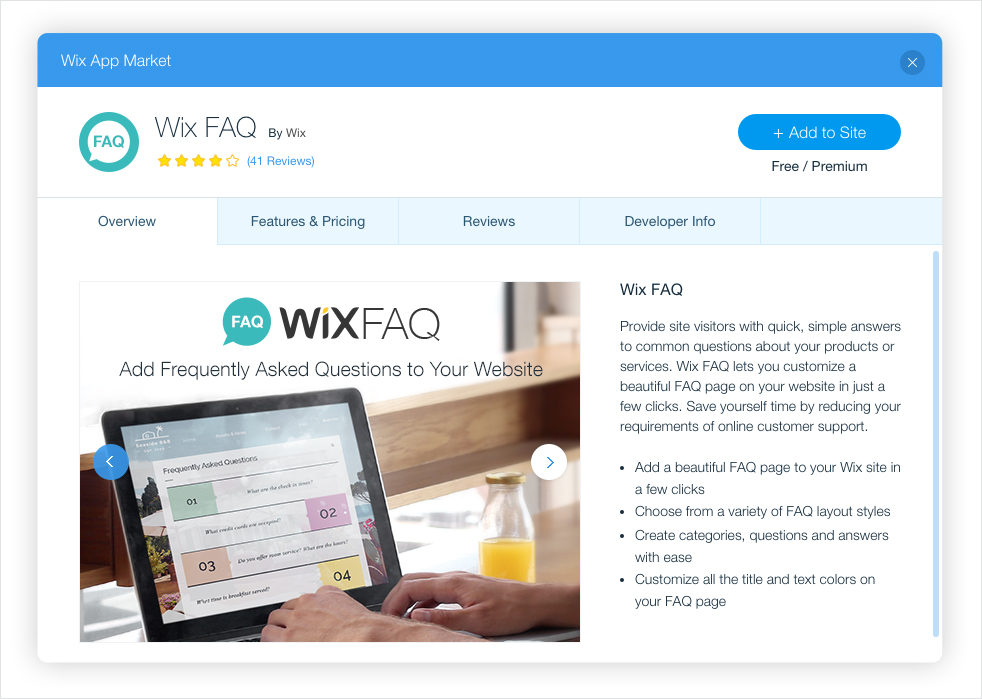The image size is (982, 699).
Task: Click the Free / Premium pricing label
Action: pos(819,167)
